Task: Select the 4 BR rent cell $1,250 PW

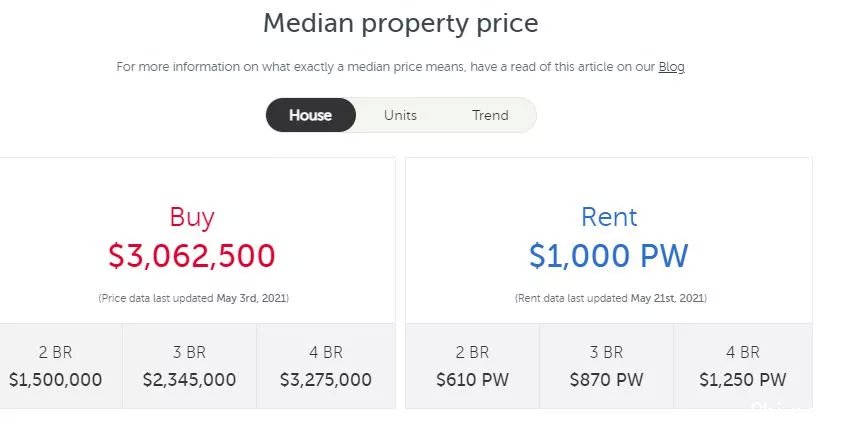Action: click(x=743, y=366)
